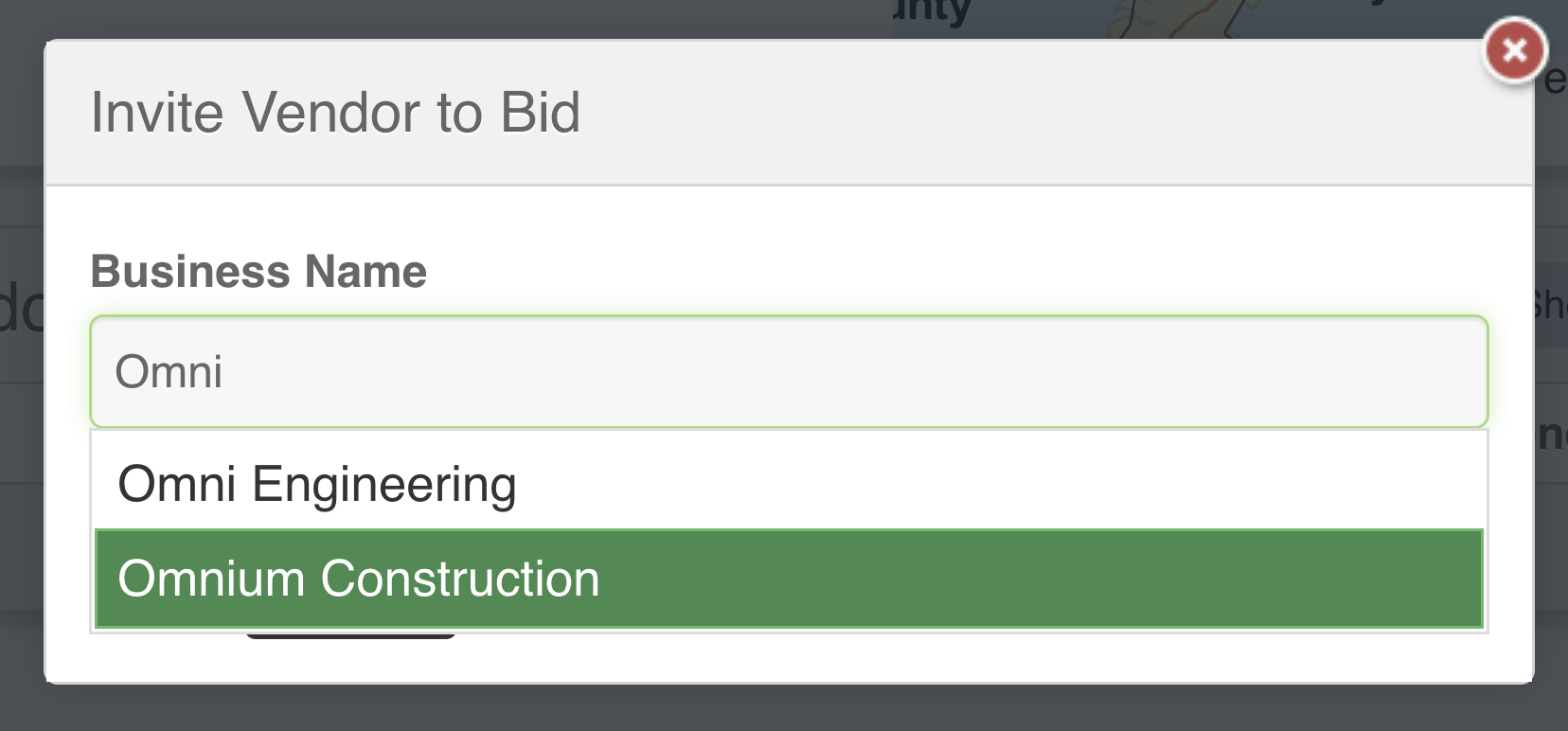Place cursor after "Omni" in the input
This screenshot has height=731, width=1568.
(225, 371)
